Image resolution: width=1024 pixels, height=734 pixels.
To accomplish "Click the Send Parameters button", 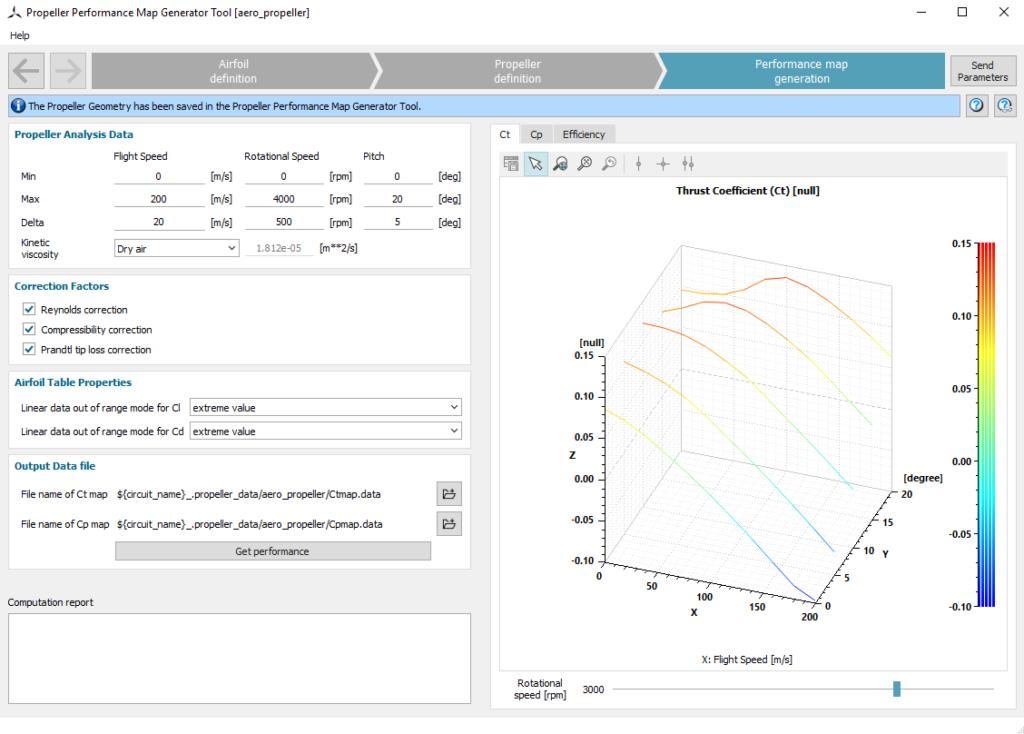I will pos(982,70).
